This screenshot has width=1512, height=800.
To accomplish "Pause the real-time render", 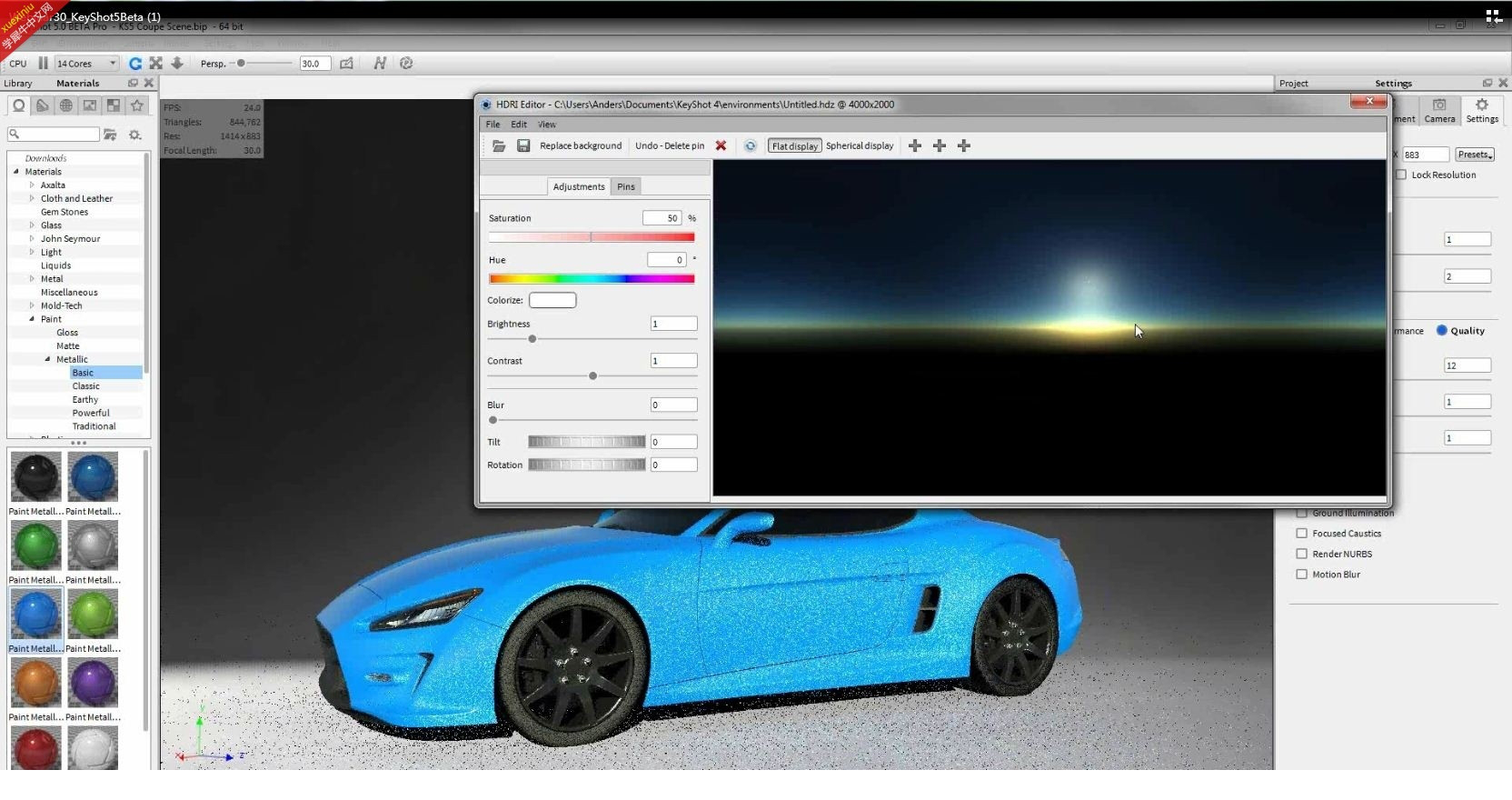I will (x=43, y=64).
